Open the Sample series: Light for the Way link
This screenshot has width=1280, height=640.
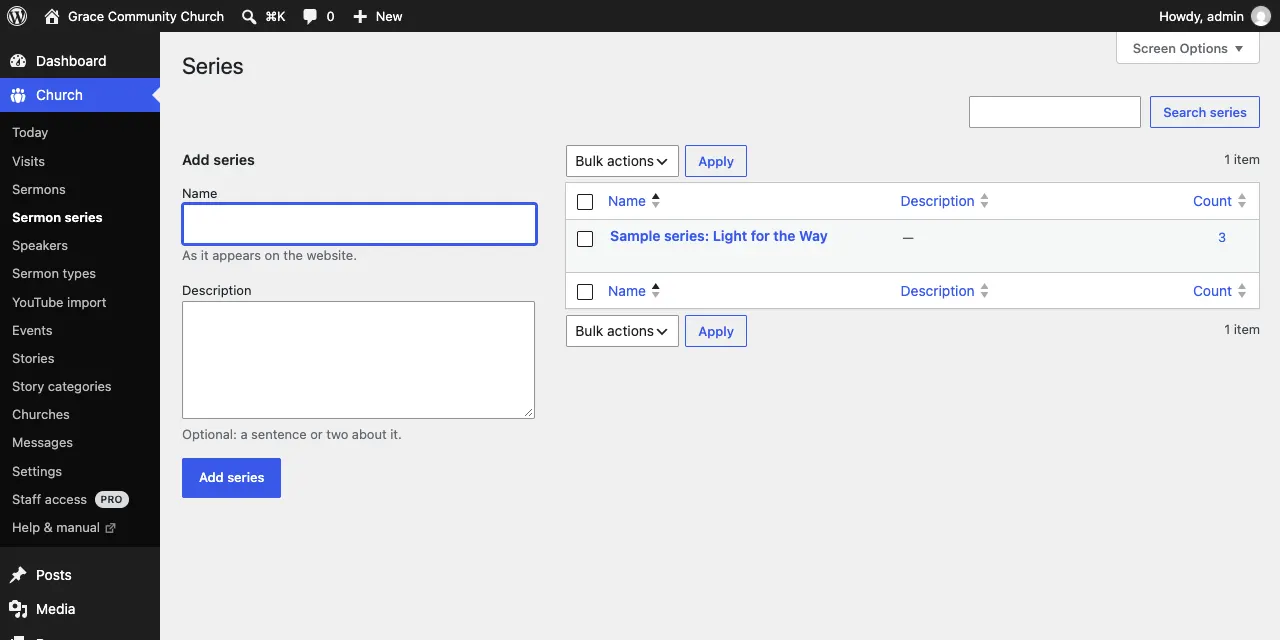point(719,236)
